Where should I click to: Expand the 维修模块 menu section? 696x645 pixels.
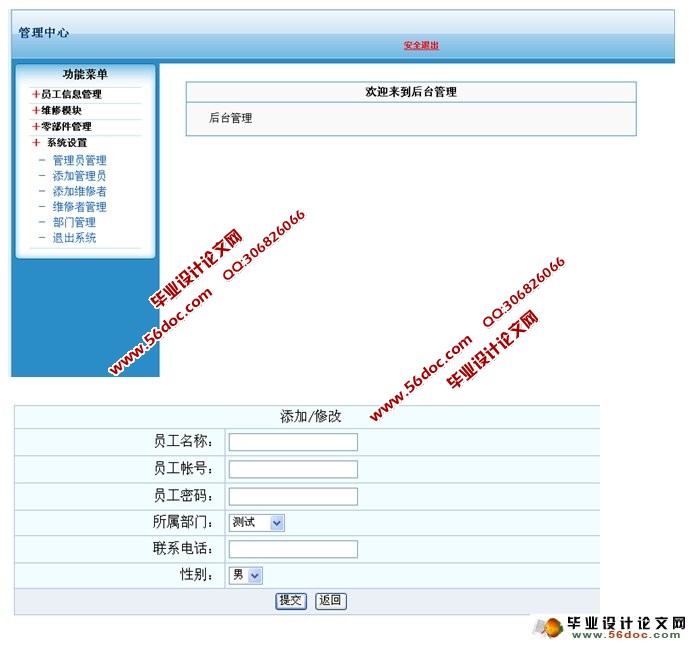(57, 110)
